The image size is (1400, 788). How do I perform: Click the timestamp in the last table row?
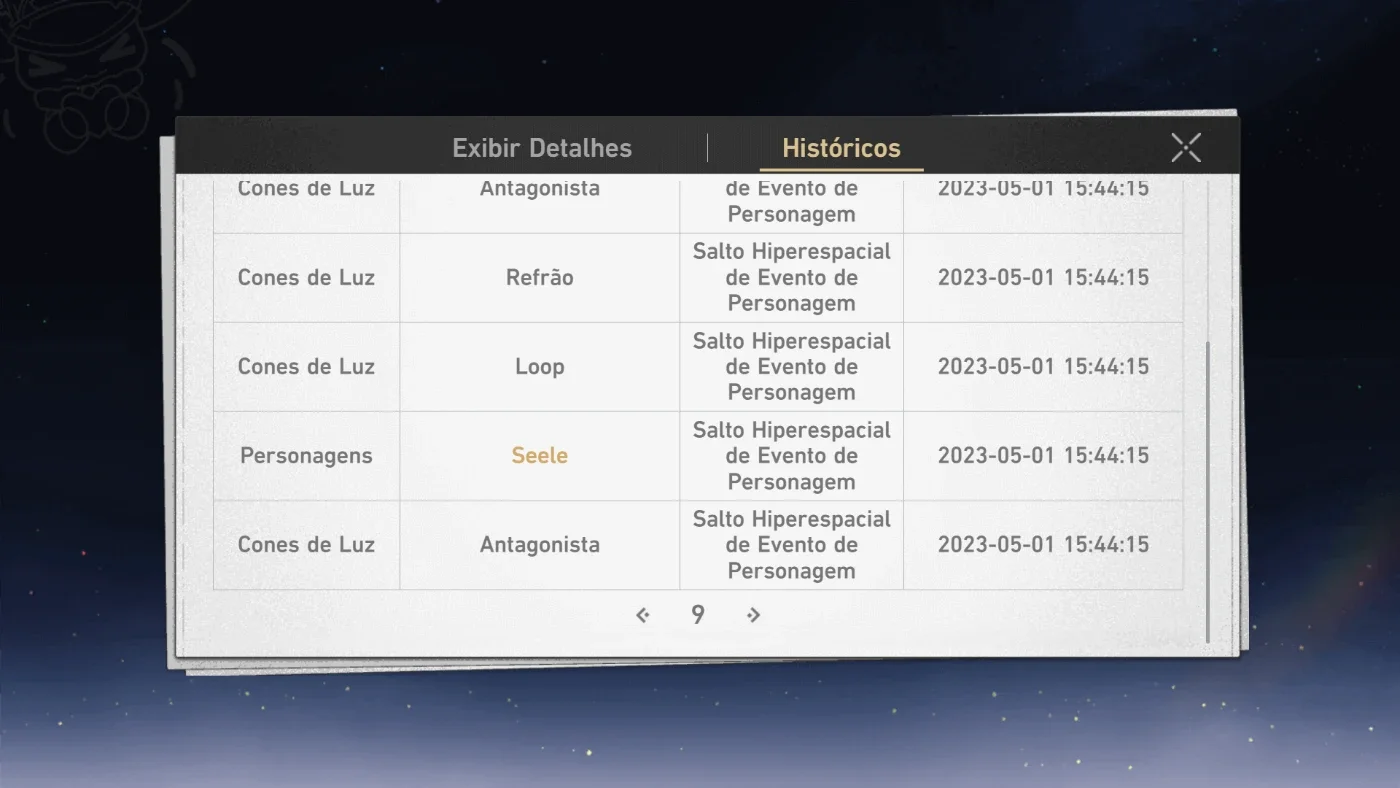[x=1043, y=544]
